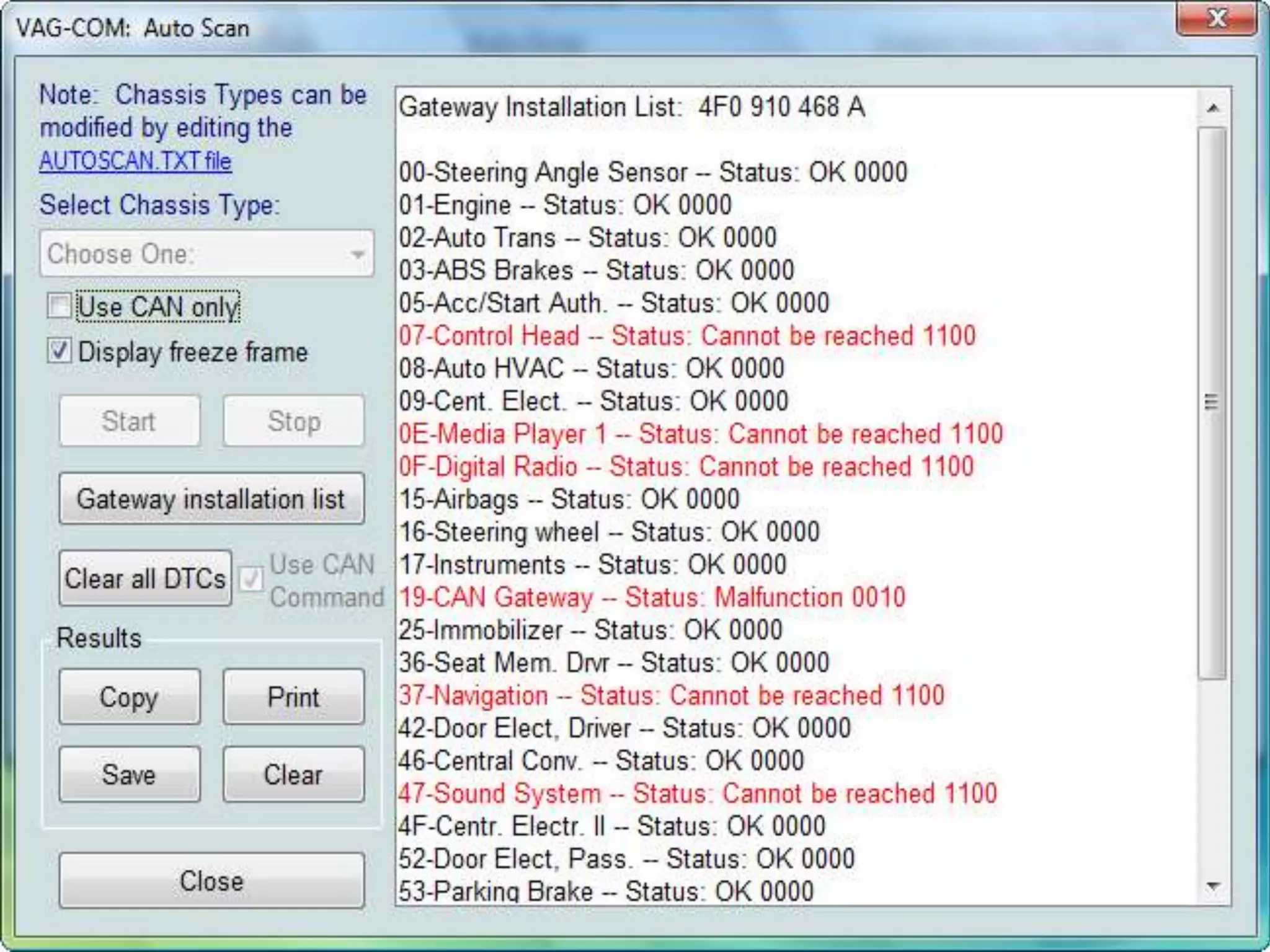The height and width of the screenshot is (952, 1270).
Task: Click the bottom Close button
Action: click(211, 881)
